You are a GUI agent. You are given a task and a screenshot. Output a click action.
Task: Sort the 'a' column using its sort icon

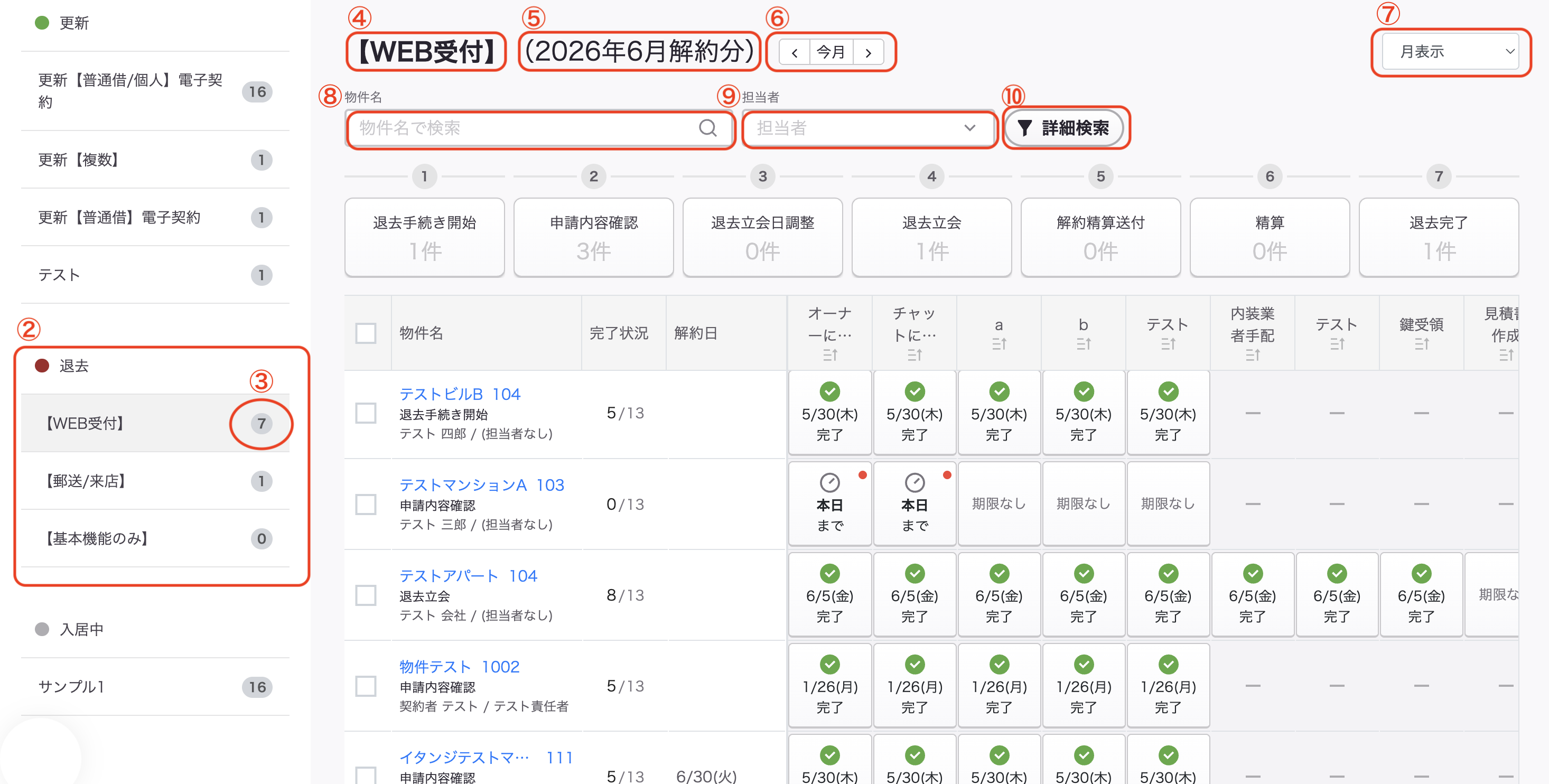pos(999,344)
